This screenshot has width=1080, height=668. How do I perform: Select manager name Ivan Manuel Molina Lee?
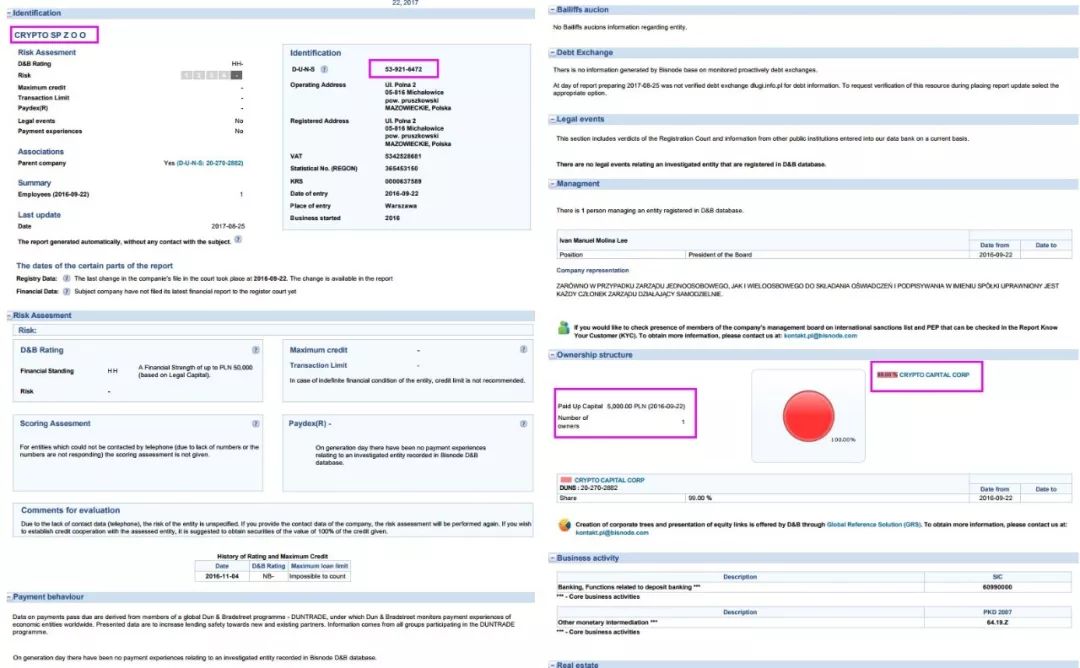[x=593, y=241]
